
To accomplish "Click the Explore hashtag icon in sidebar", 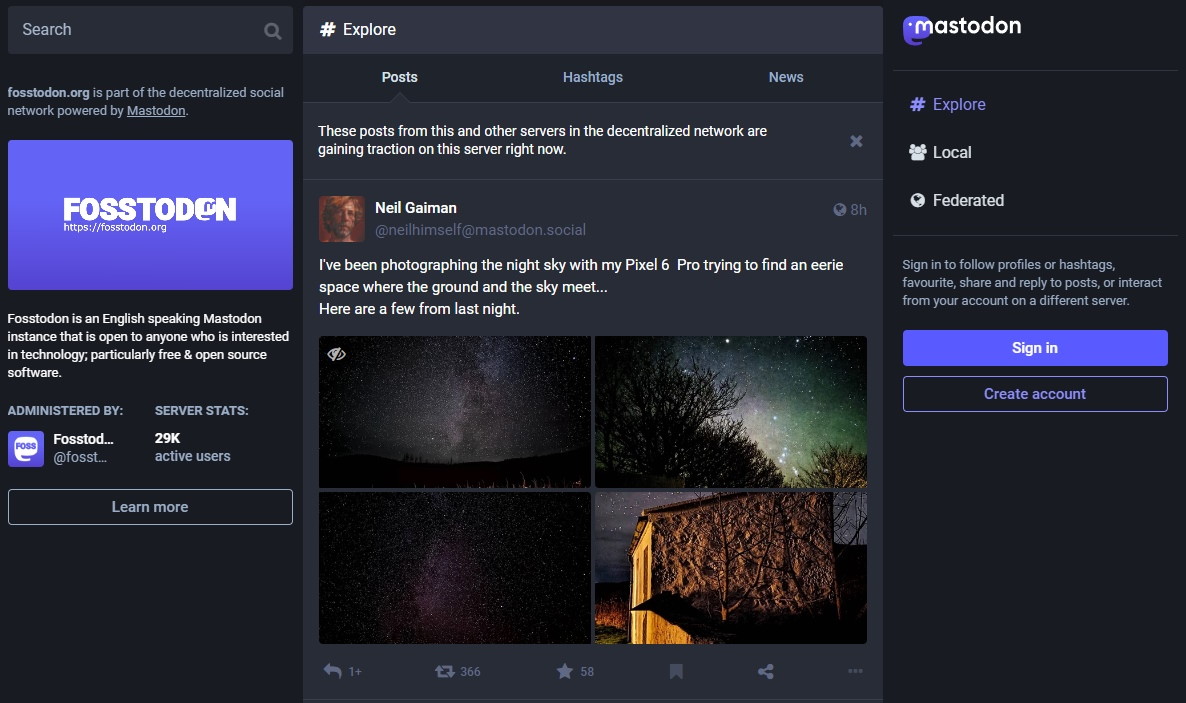I will click(x=917, y=104).
